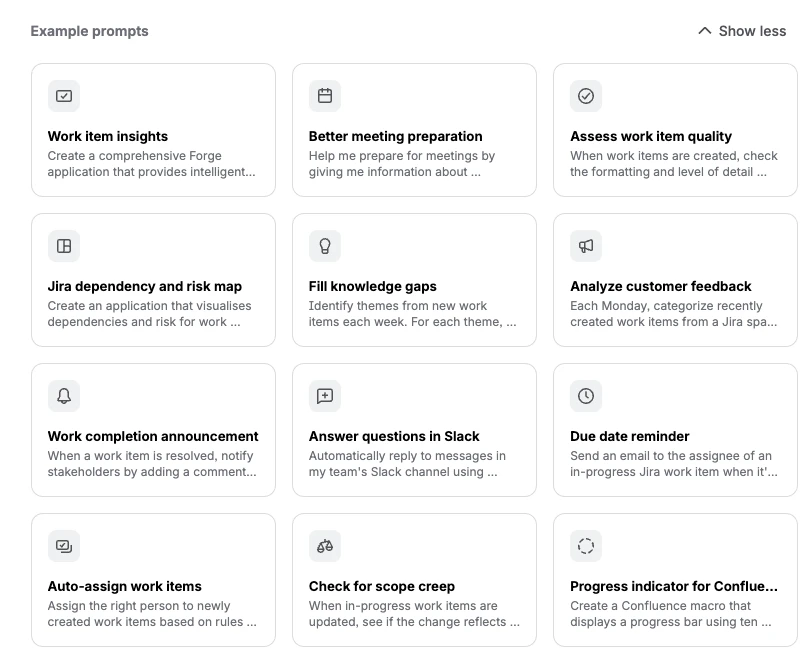805x653 pixels.
Task: Click the bell icon on Work completion announcement
Action: 64,396
